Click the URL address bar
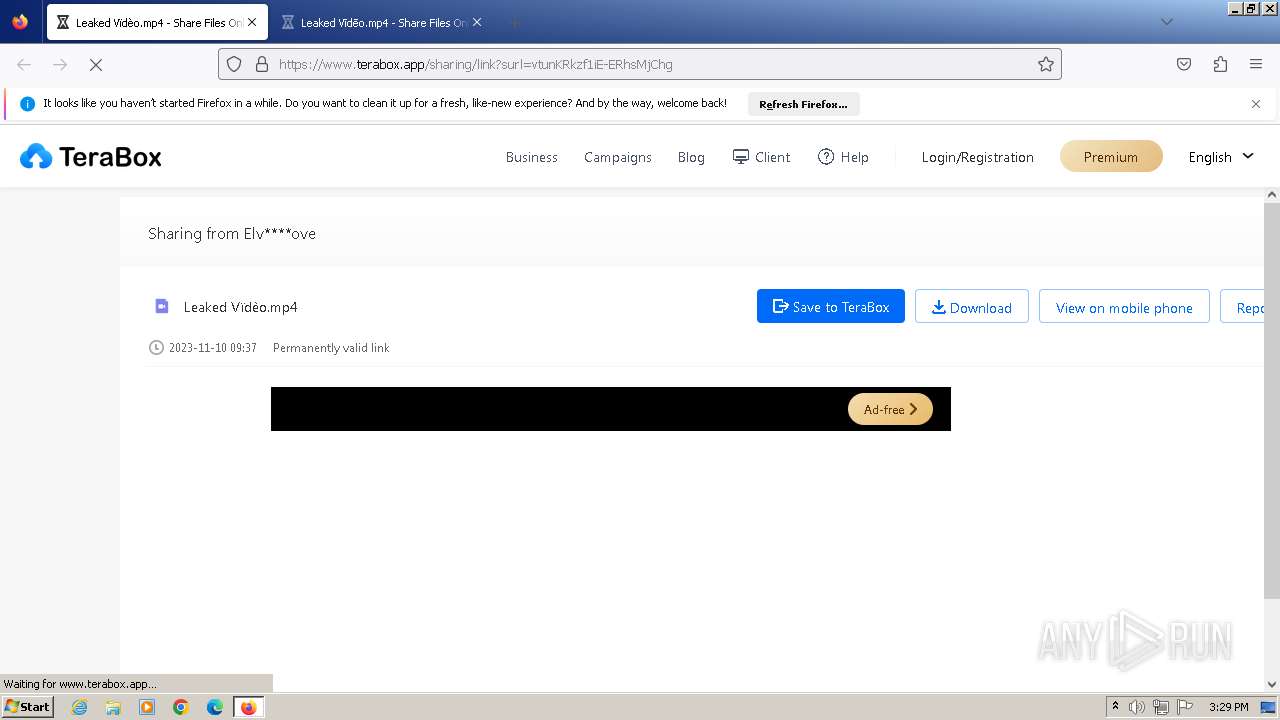This screenshot has width=1280, height=720. click(640, 64)
